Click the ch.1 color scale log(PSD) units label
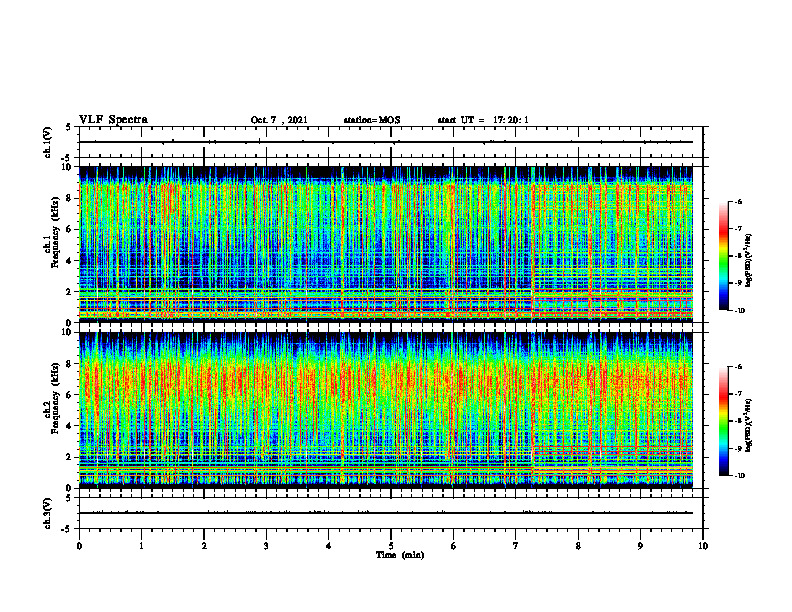The height and width of the screenshot is (612, 792). [750, 259]
